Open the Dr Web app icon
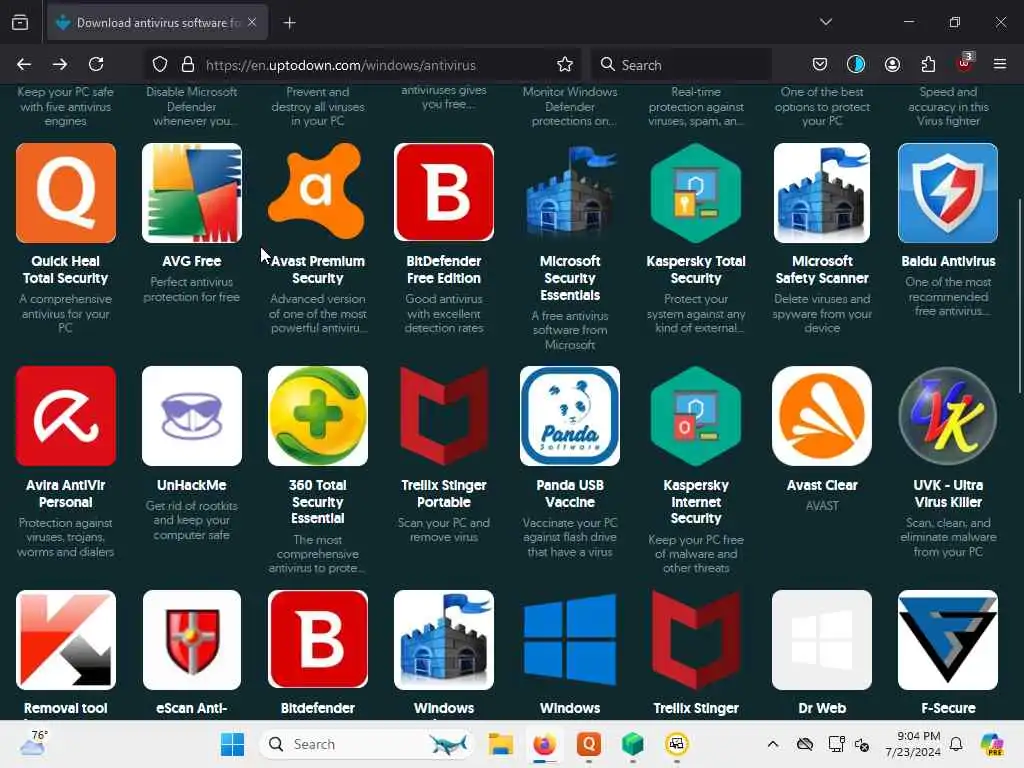The image size is (1024, 768). pos(822,640)
